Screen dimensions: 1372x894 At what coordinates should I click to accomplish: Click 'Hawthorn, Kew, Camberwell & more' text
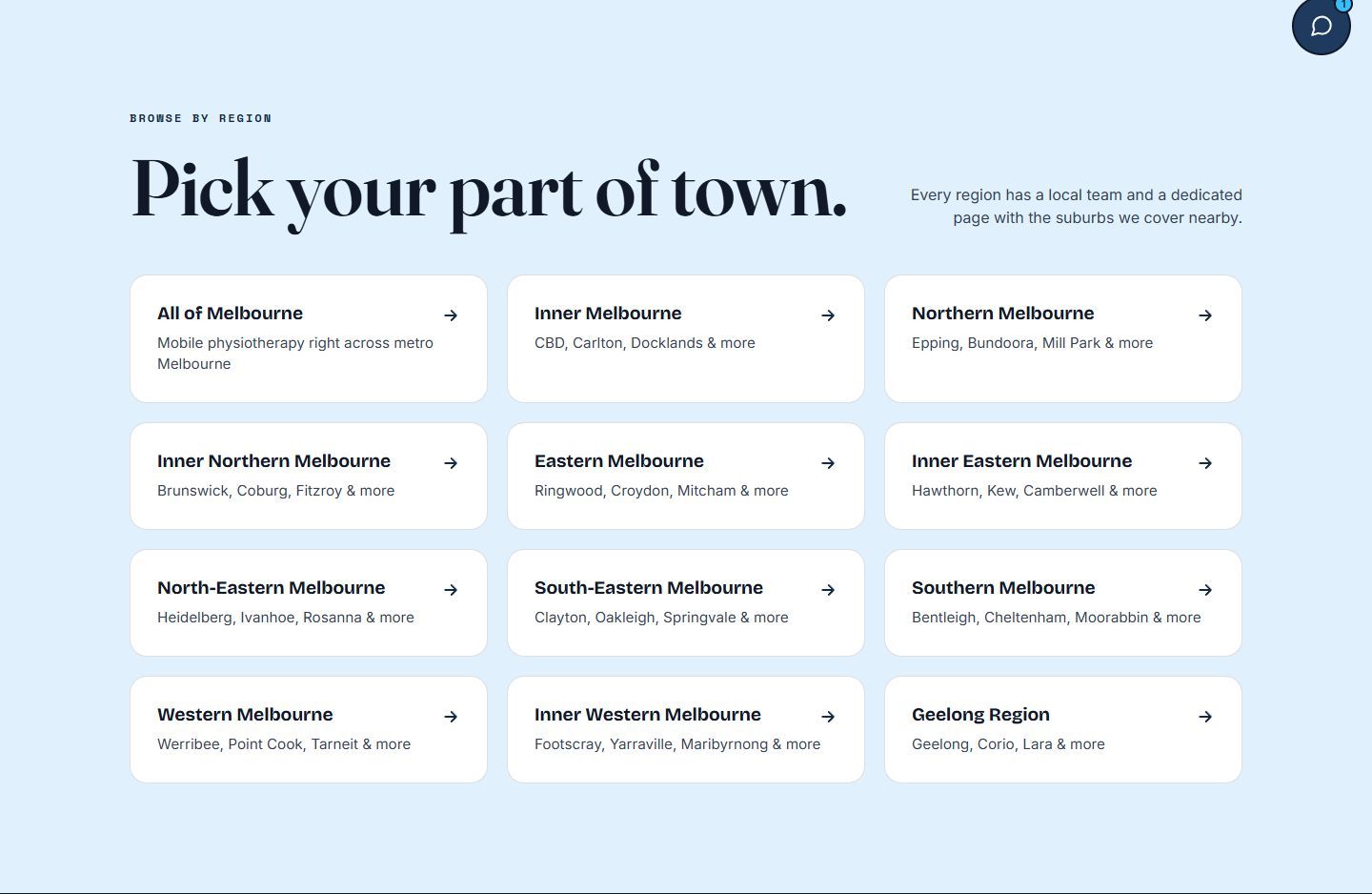coord(1034,491)
